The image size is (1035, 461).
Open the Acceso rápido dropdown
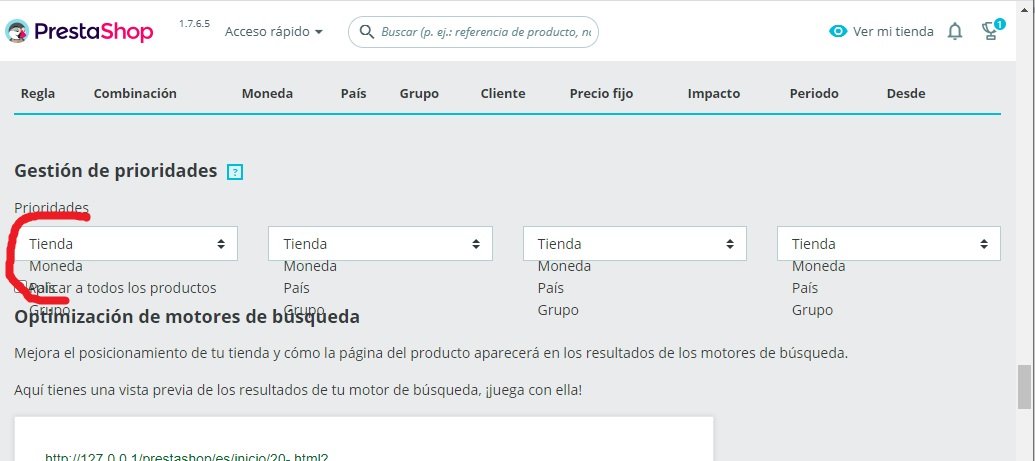click(274, 32)
